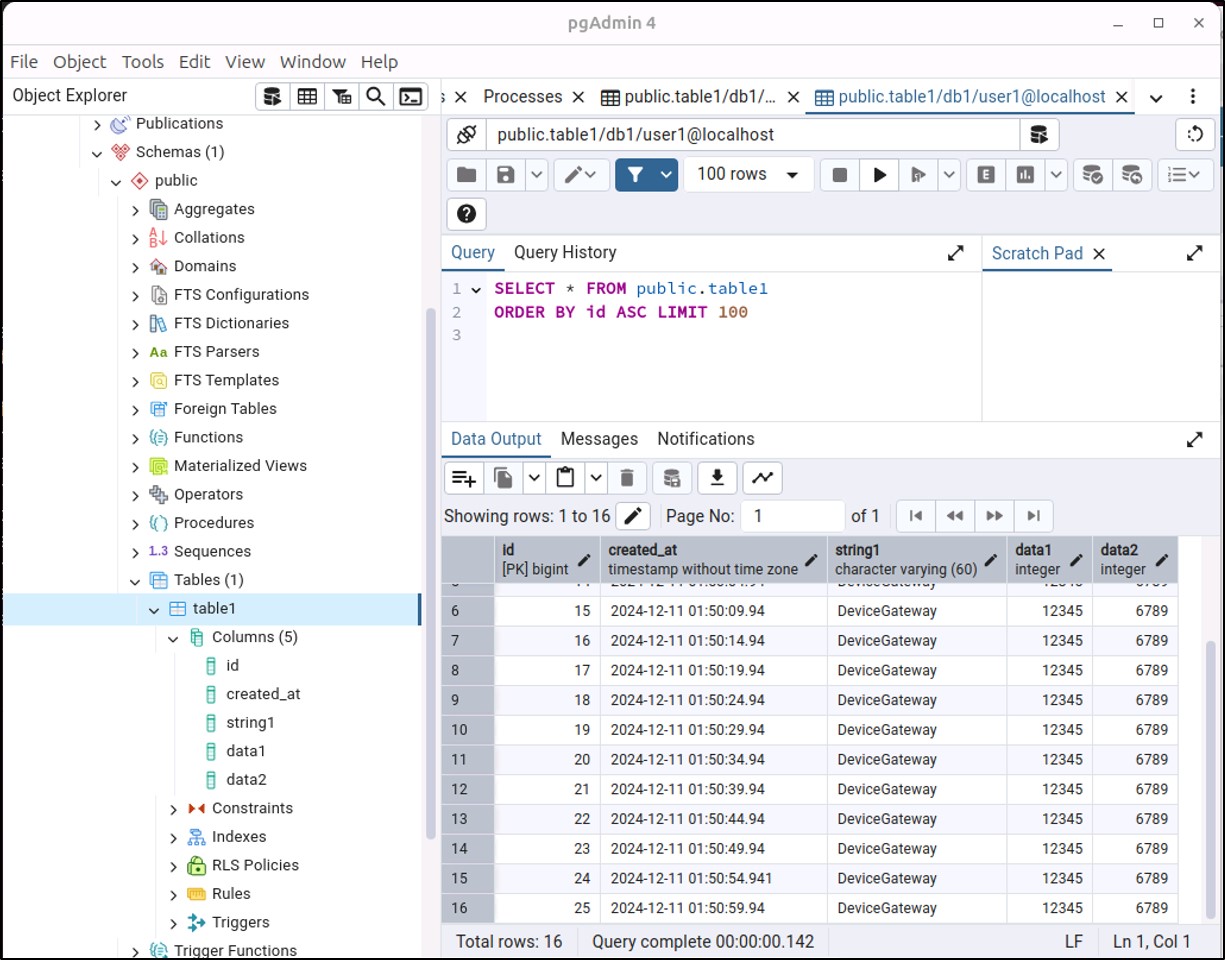Click the edit pencil next to Showing rows

[632, 516]
